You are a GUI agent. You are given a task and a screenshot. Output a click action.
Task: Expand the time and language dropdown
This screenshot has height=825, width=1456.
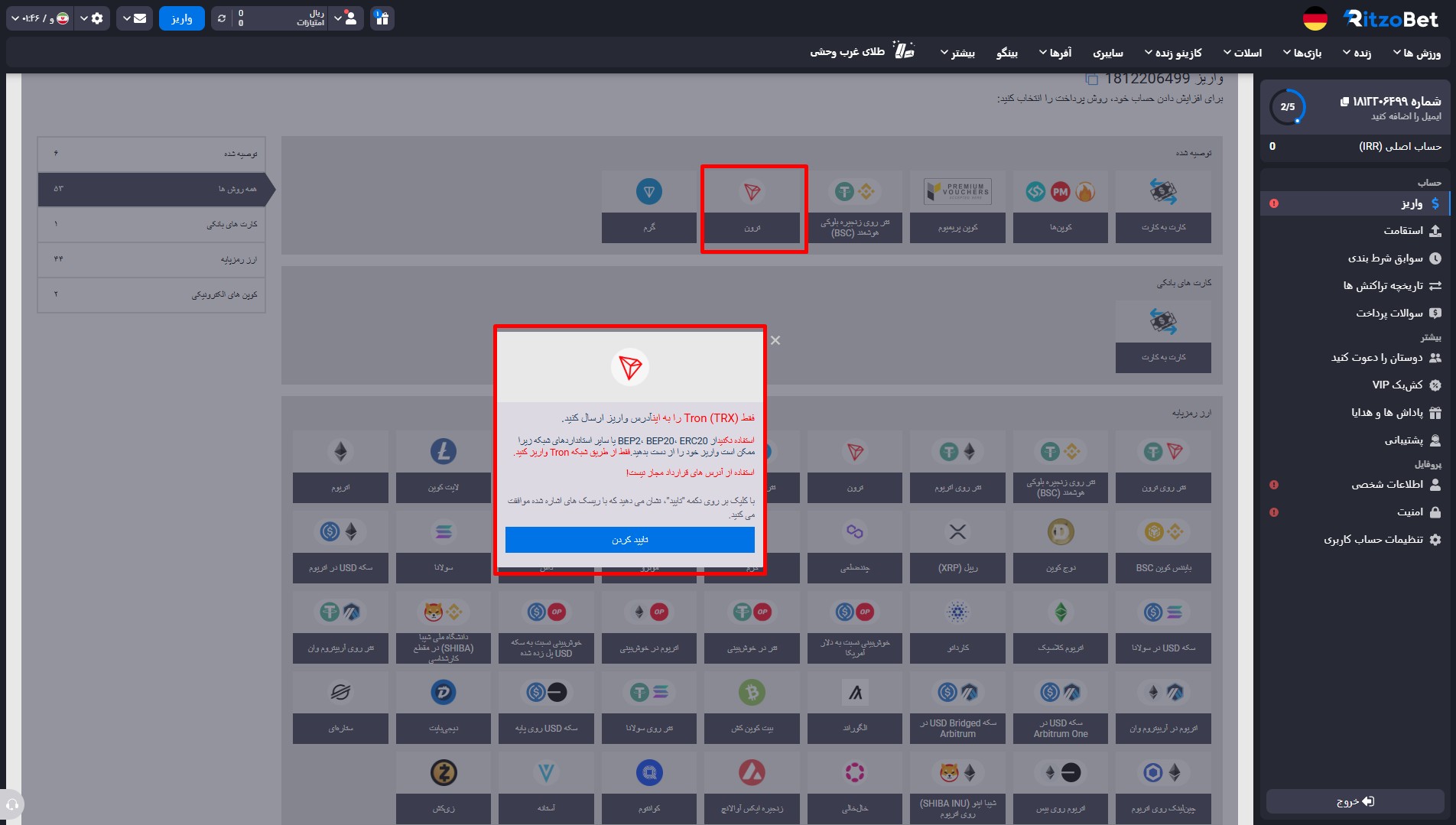41,18
